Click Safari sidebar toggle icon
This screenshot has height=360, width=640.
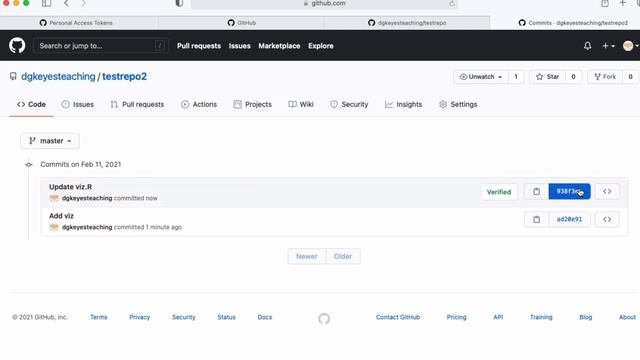point(47,3)
